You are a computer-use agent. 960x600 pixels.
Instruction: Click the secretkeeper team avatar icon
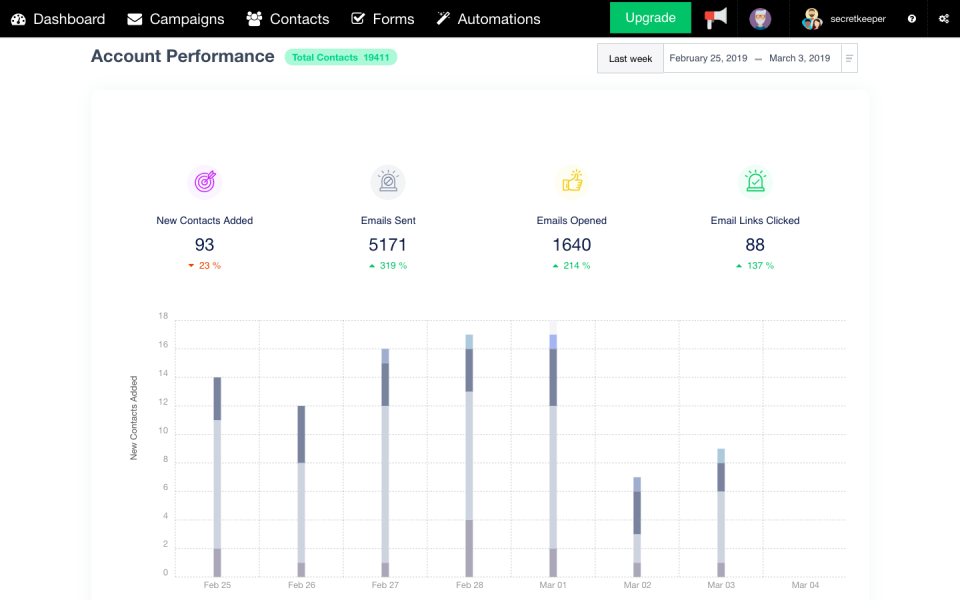coord(811,18)
